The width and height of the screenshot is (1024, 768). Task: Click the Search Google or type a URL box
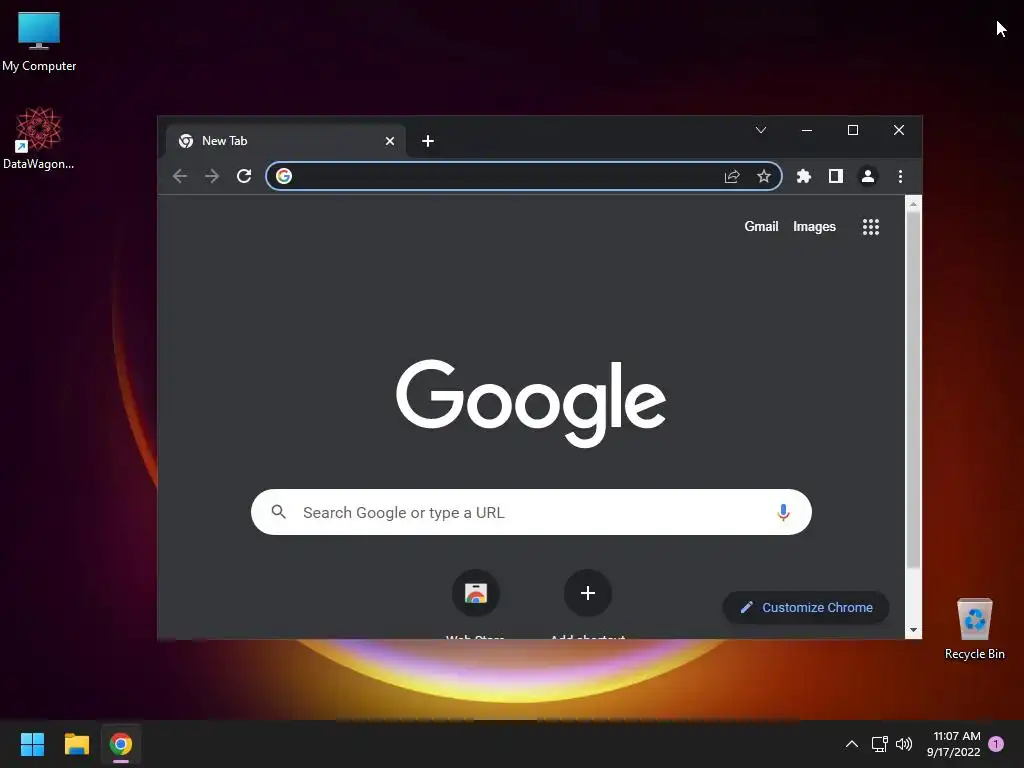[532, 512]
